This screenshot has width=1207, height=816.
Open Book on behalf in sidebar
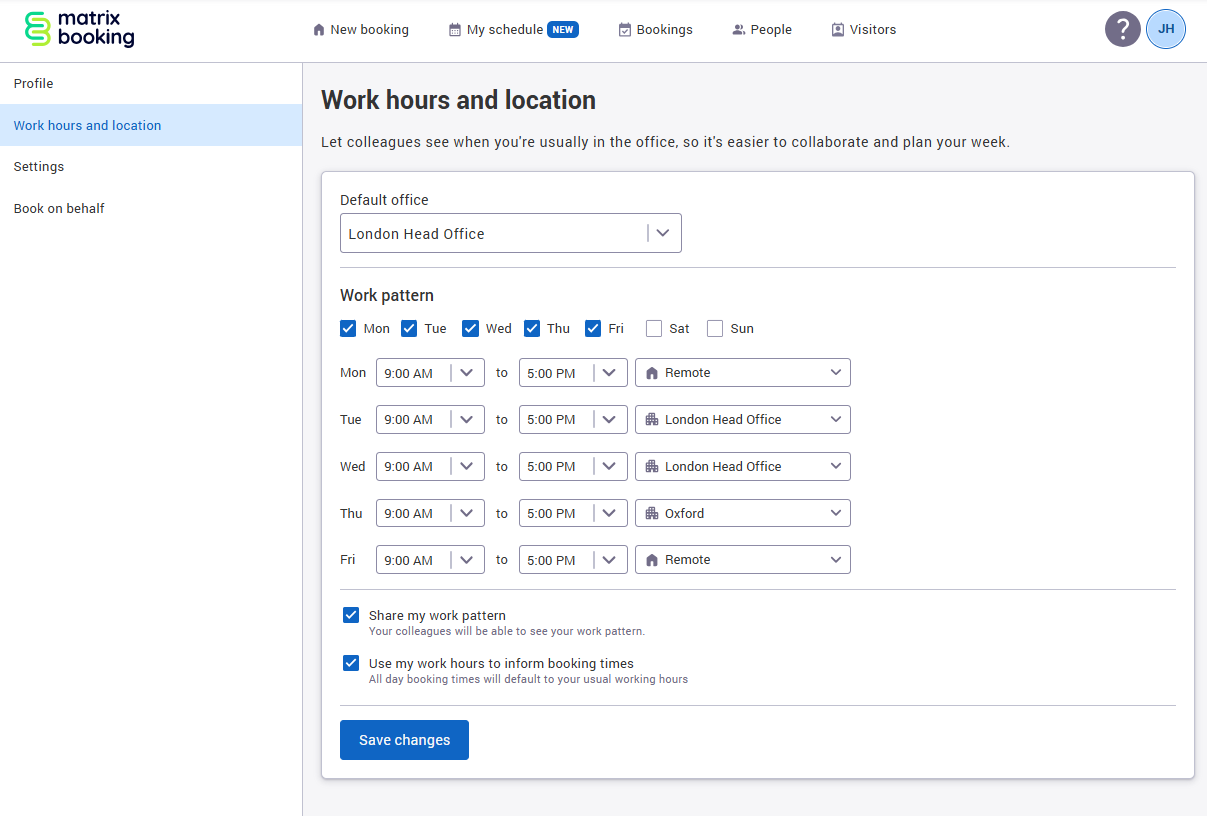pos(151,209)
